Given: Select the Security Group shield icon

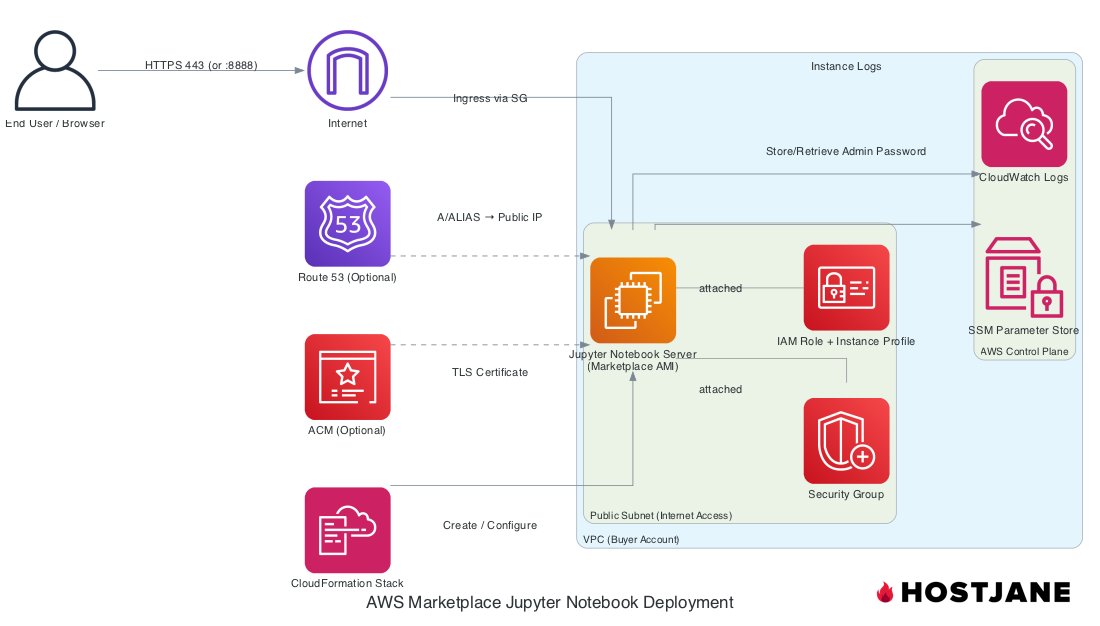Looking at the screenshot, I should [x=846, y=441].
